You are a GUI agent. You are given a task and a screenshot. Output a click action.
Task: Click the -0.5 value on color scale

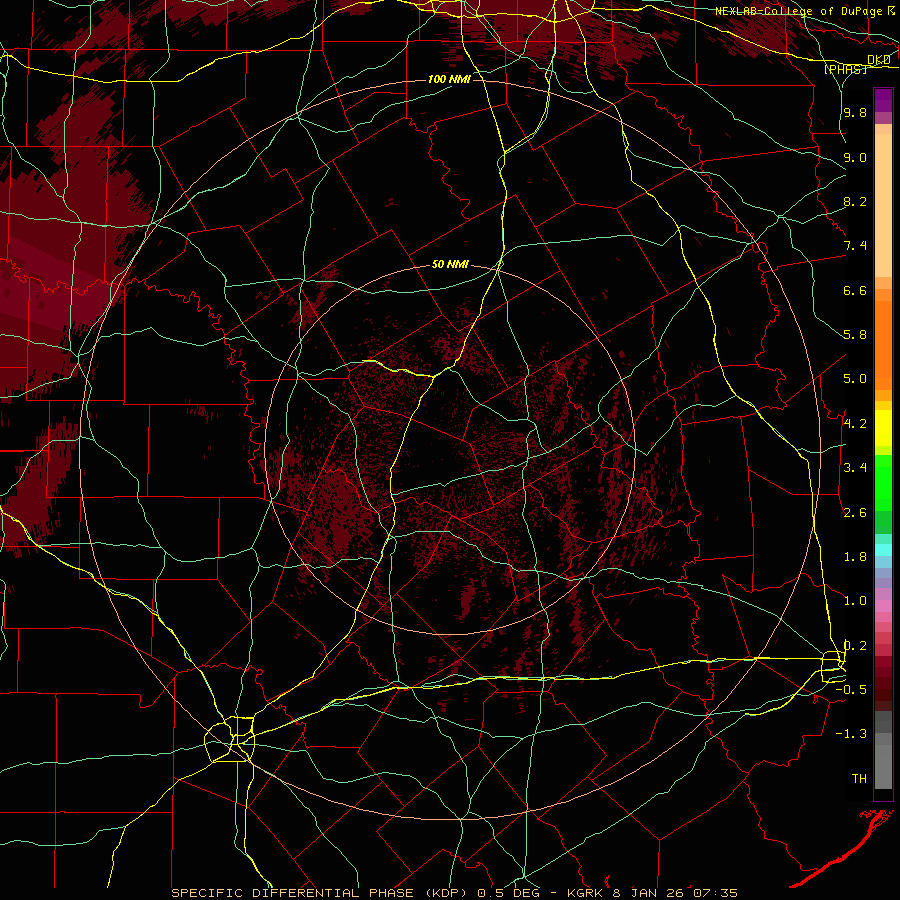(851, 690)
